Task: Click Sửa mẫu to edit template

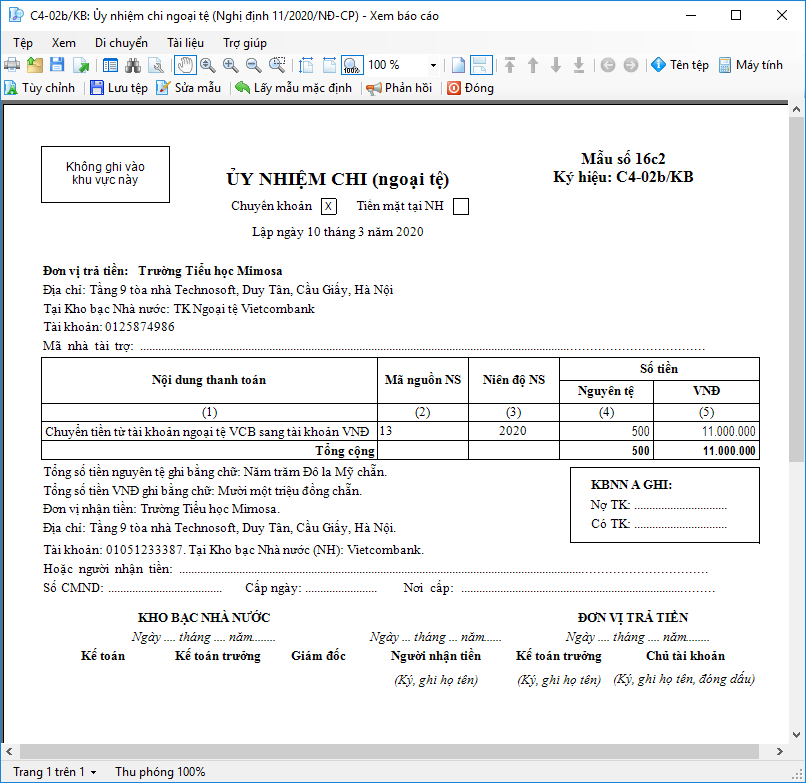Action: coord(189,88)
